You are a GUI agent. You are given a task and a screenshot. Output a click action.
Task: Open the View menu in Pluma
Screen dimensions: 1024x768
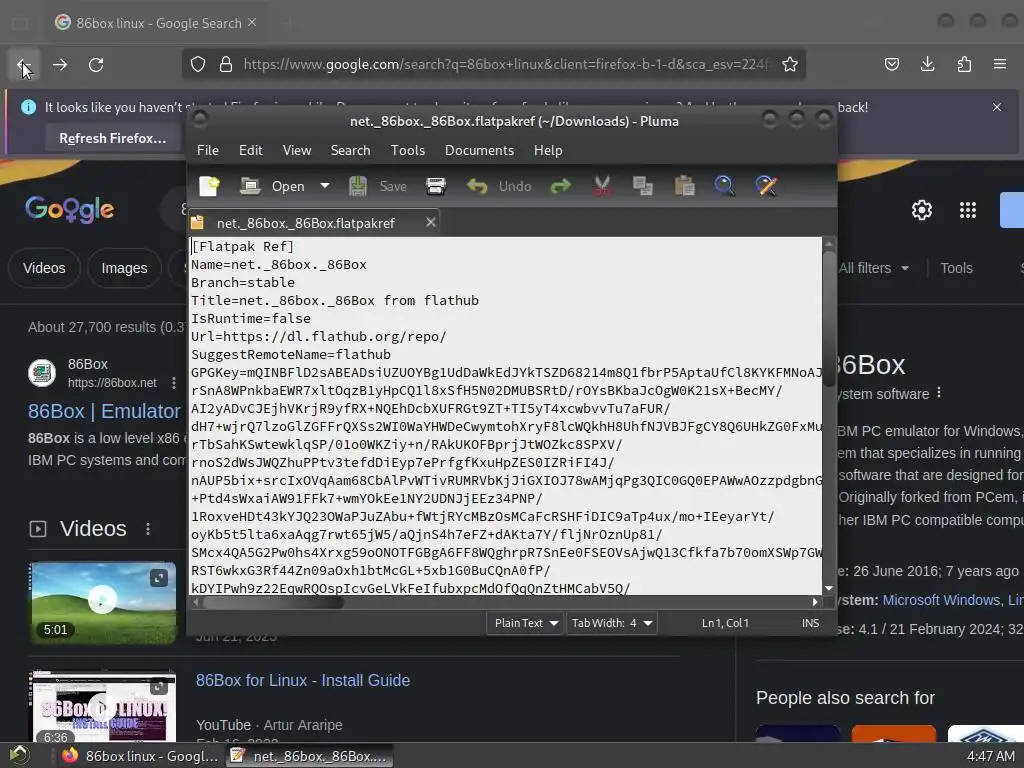pyautogui.click(x=296, y=150)
